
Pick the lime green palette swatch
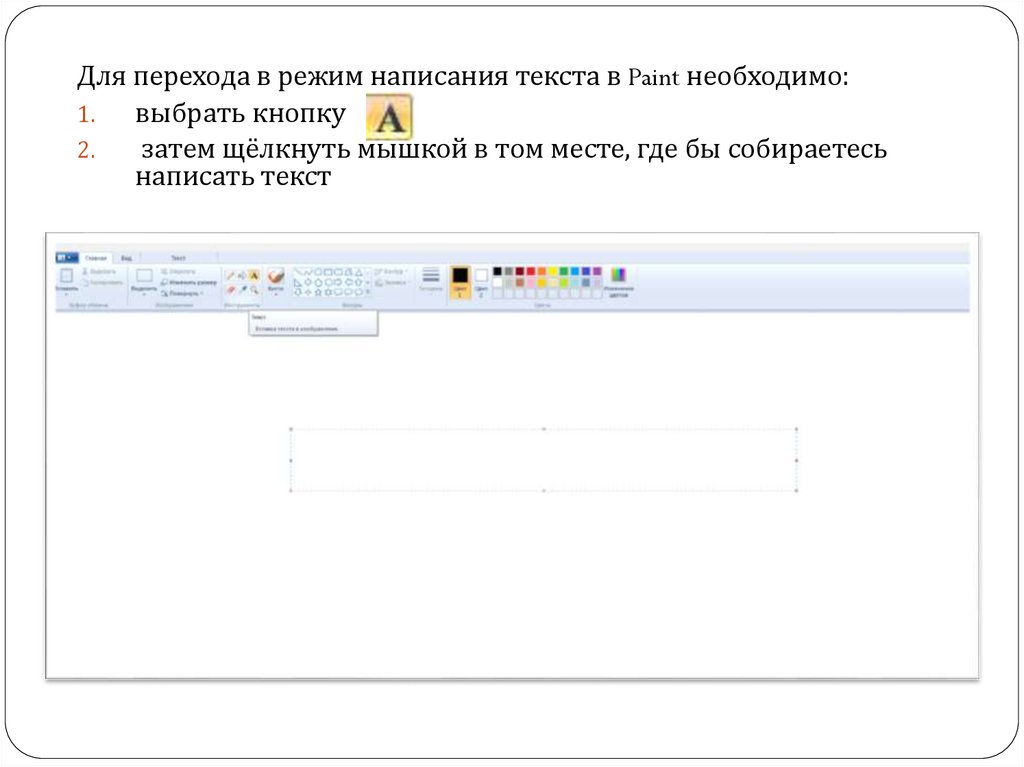click(x=564, y=282)
